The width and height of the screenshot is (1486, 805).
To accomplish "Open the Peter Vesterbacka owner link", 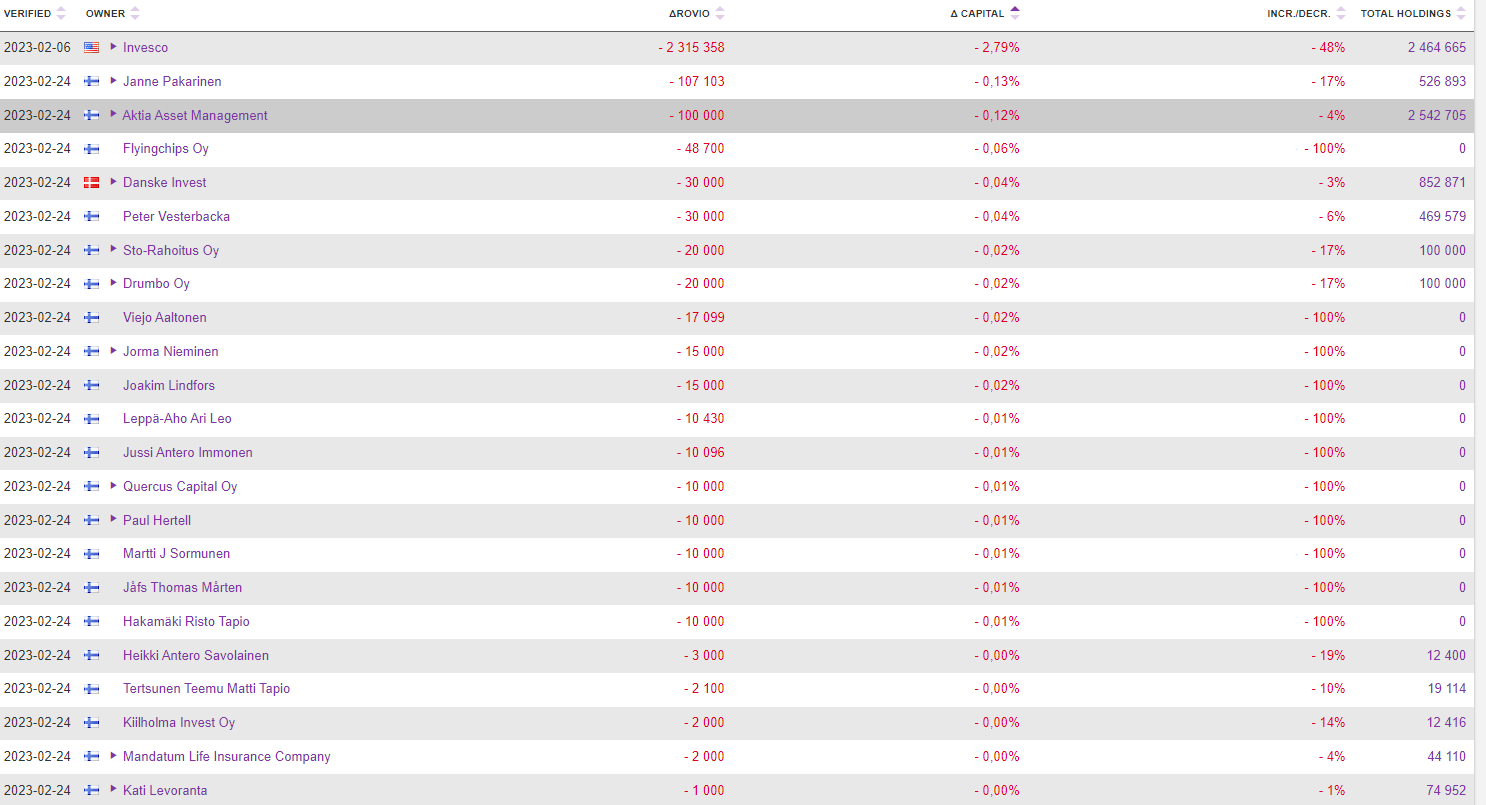I will pyautogui.click(x=176, y=217).
